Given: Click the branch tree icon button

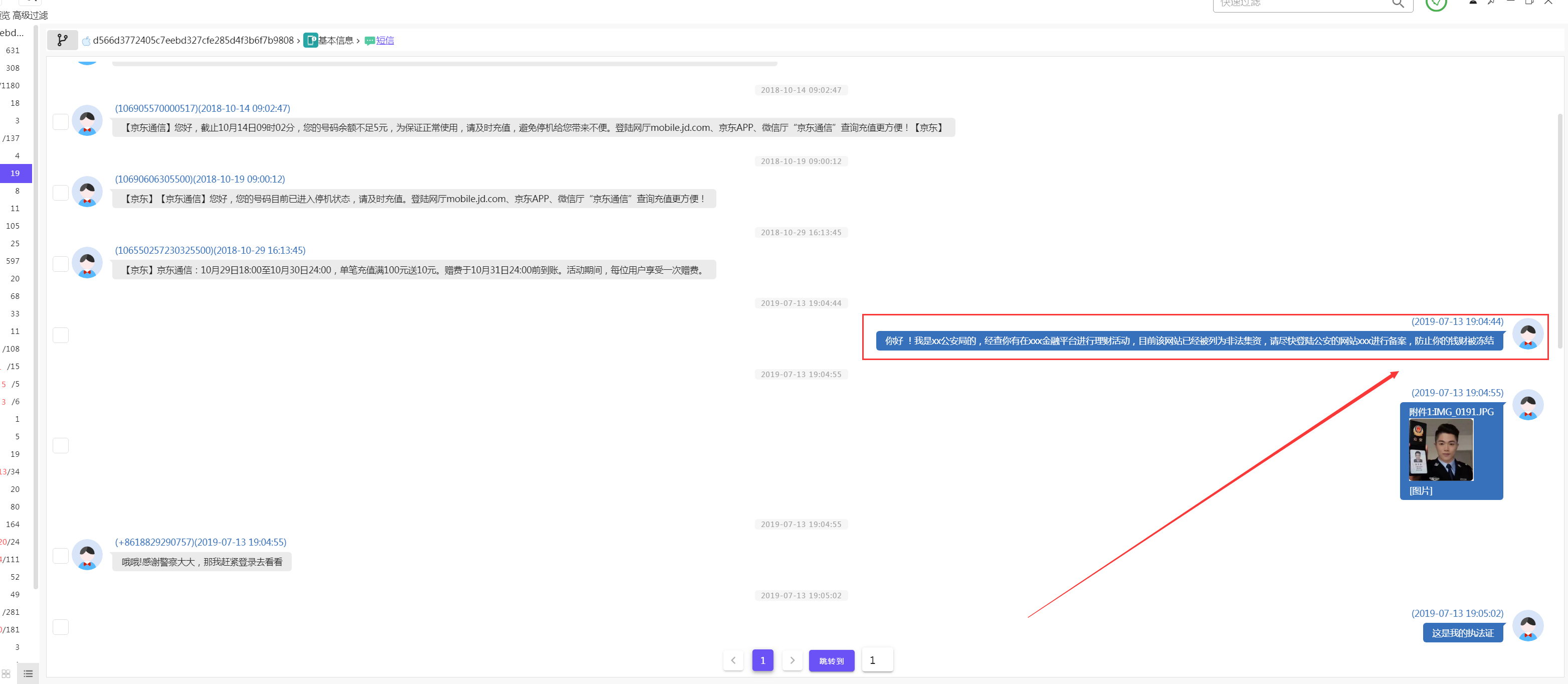Looking at the screenshot, I should click(x=62, y=40).
